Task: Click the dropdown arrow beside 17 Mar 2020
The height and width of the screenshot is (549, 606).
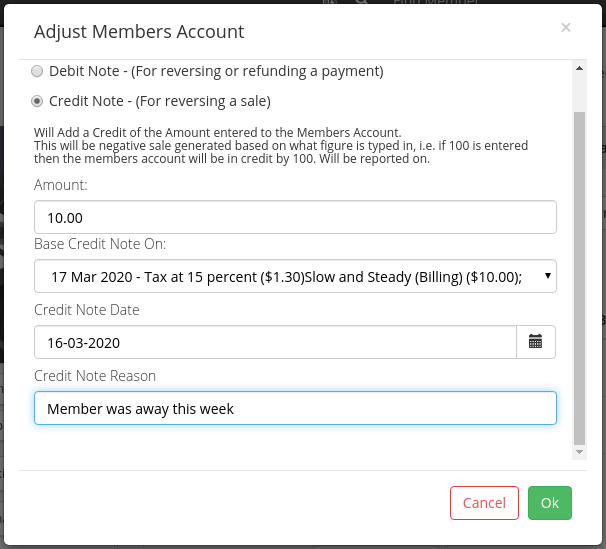Action: 548,276
